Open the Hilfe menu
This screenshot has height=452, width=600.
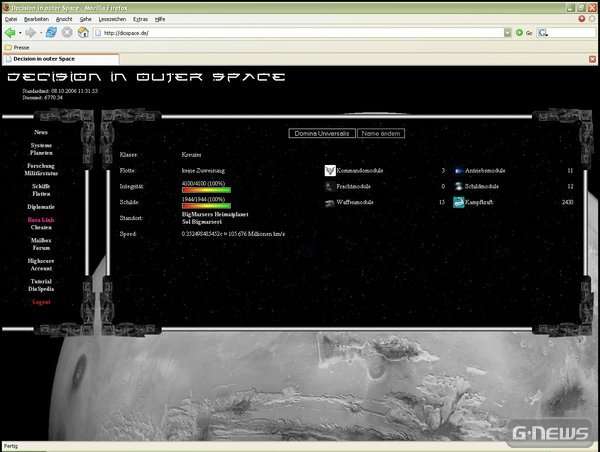coord(160,19)
